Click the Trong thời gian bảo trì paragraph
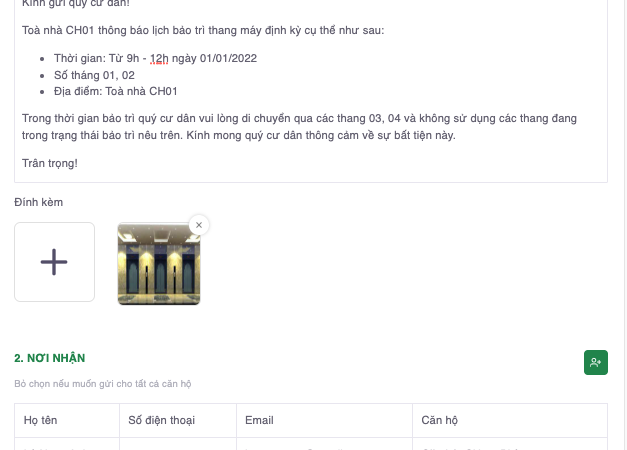This screenshot has width=627, height=450. click(x=299, y=127)
